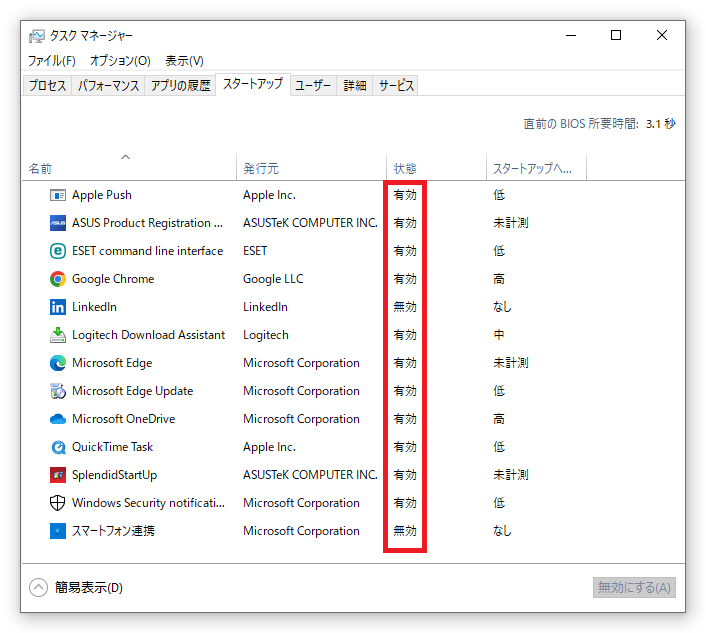
Task: Open the 表示(V) menu
Action: pos(184,61)
